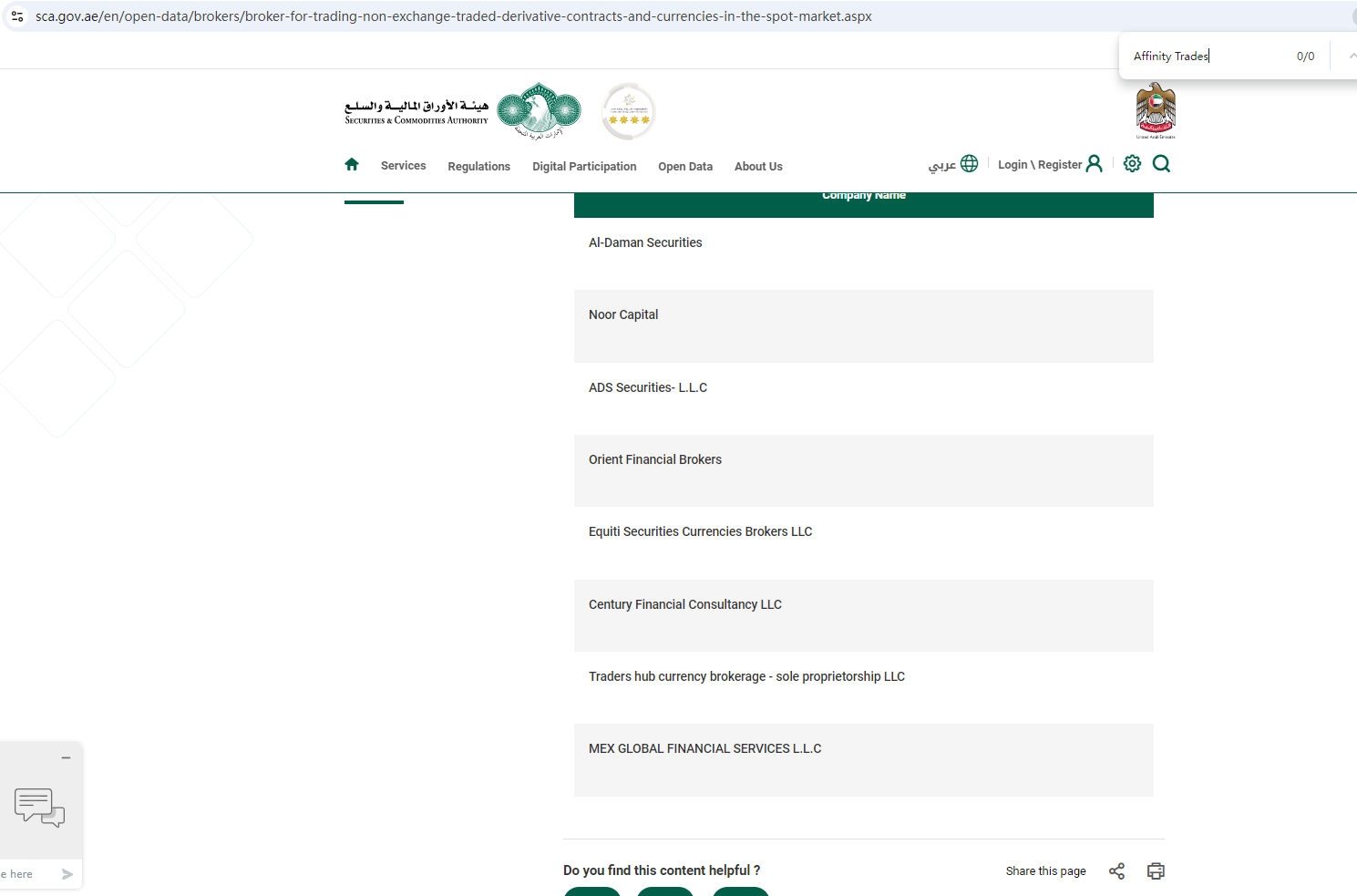Screen dimensions: 1357x896
Task: Open the Digital Participation menu
Action: tap(584, 167)
